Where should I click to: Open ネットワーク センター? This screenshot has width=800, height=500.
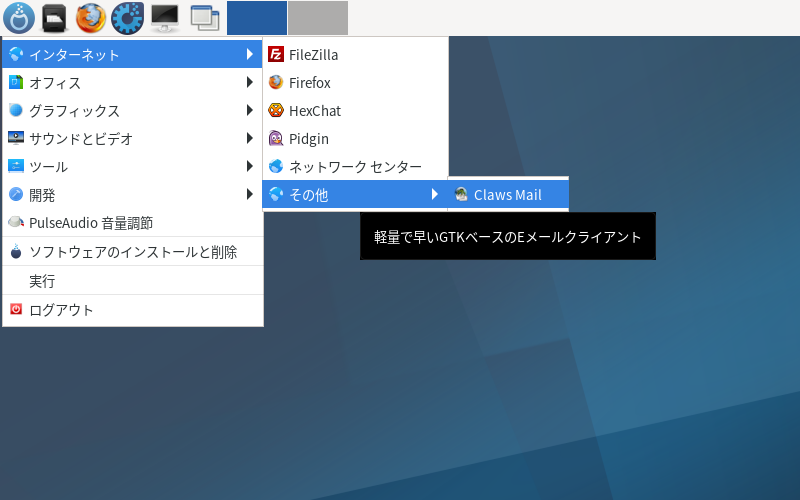coord(355,166)
